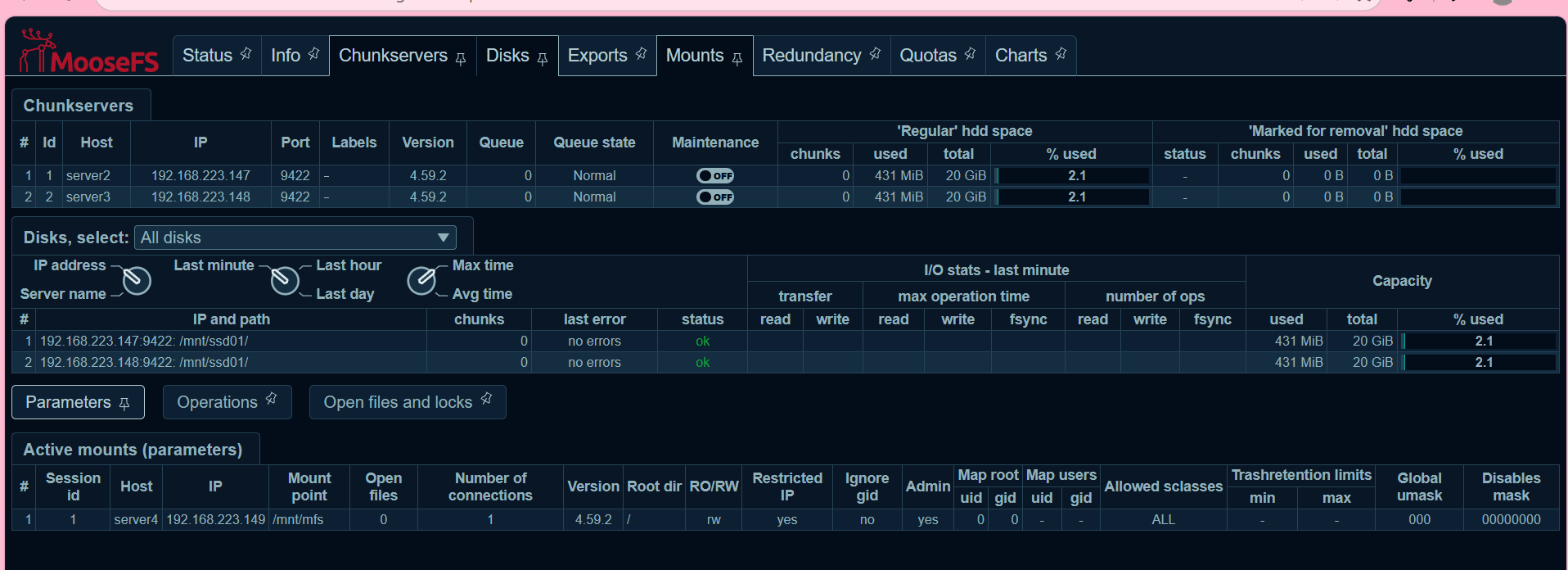Click the Chunkservers section heading
The image size is (1568, 570).
[x=79, y=106]
